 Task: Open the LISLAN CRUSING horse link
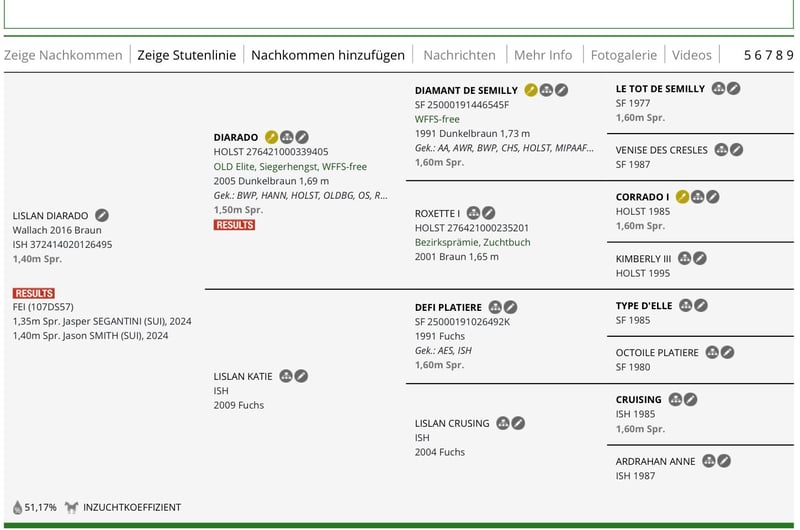click(452, 423)
